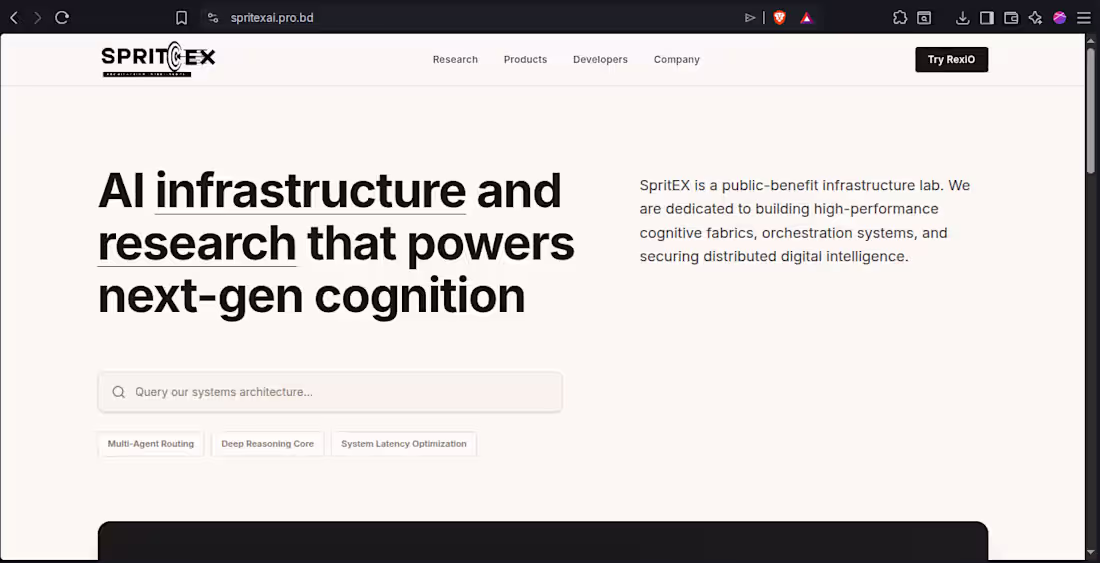The image size is (1100, 563).
Task: Click the play arrow icon in address bar
Action: point(750,18)
